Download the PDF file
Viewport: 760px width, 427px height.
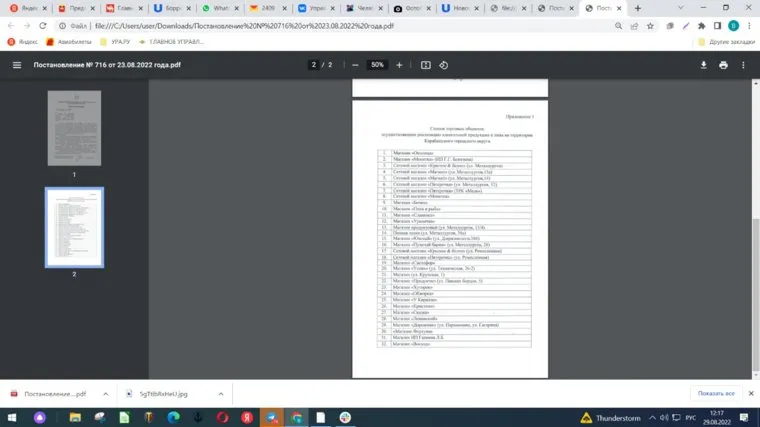(703, 65)
